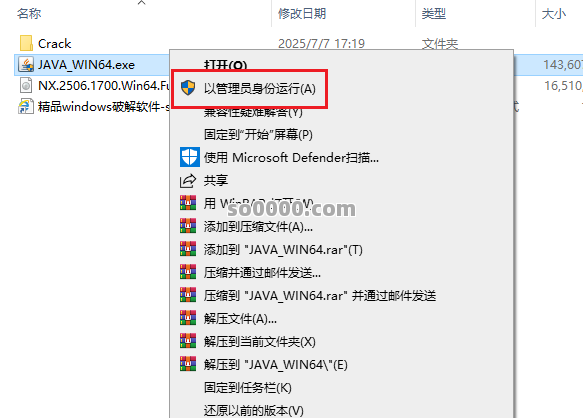Select 解压到 "JAVA_WIN64\"(E) entry

click(276, 364)
